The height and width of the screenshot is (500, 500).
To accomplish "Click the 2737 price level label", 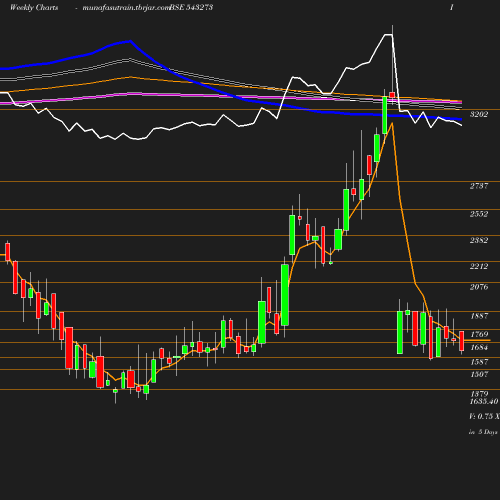I will coord(479,186).
